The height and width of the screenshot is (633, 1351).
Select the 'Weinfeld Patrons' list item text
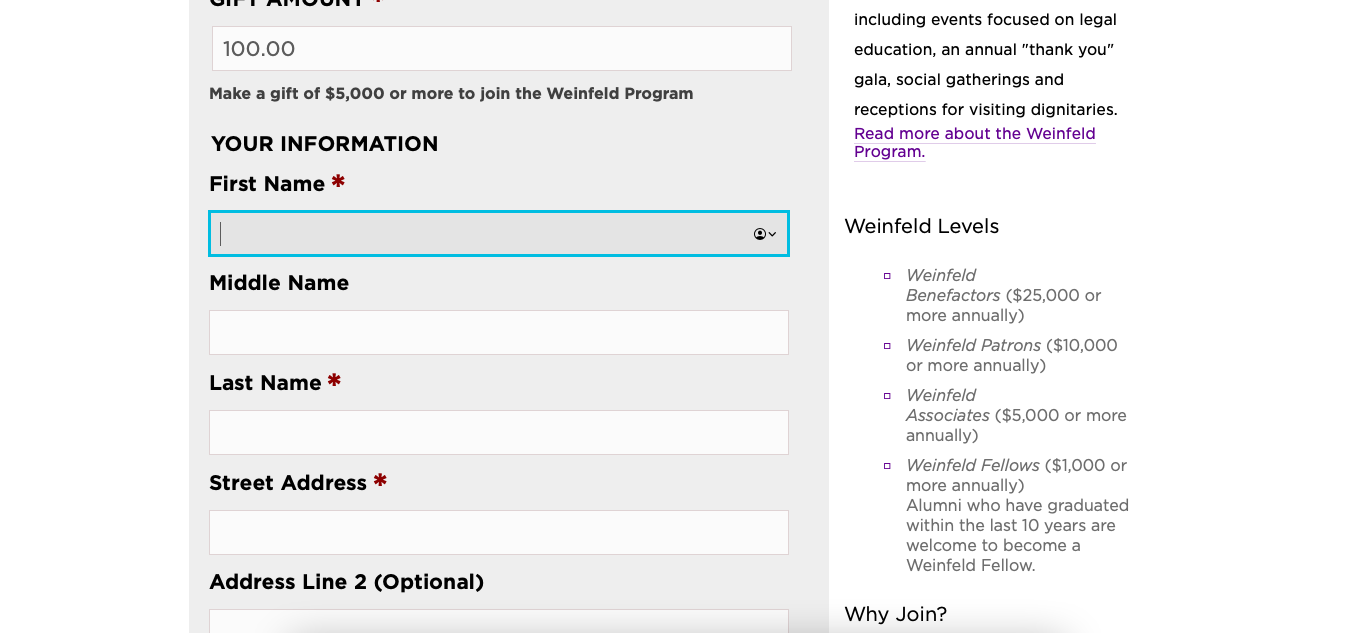click(x=1012, y=356)
